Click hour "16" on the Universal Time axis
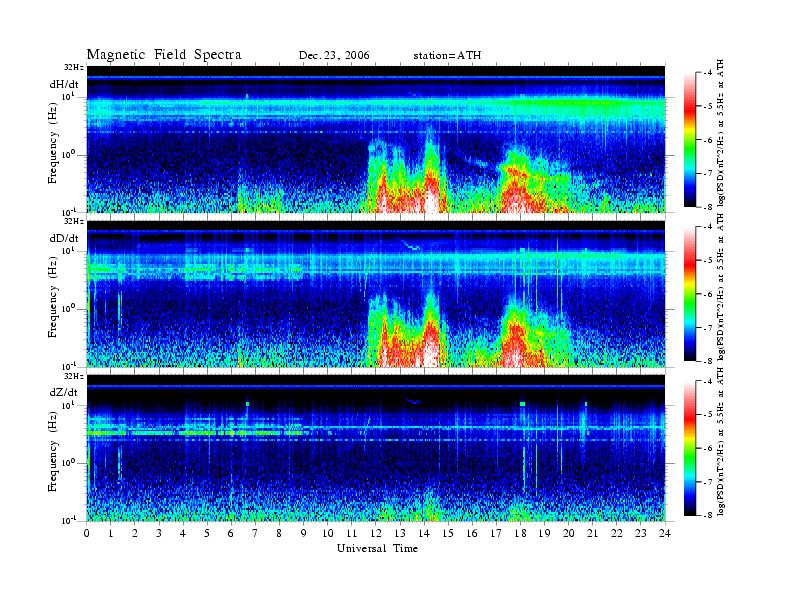Screen dimensions: 792x612 tap(472, 533)
